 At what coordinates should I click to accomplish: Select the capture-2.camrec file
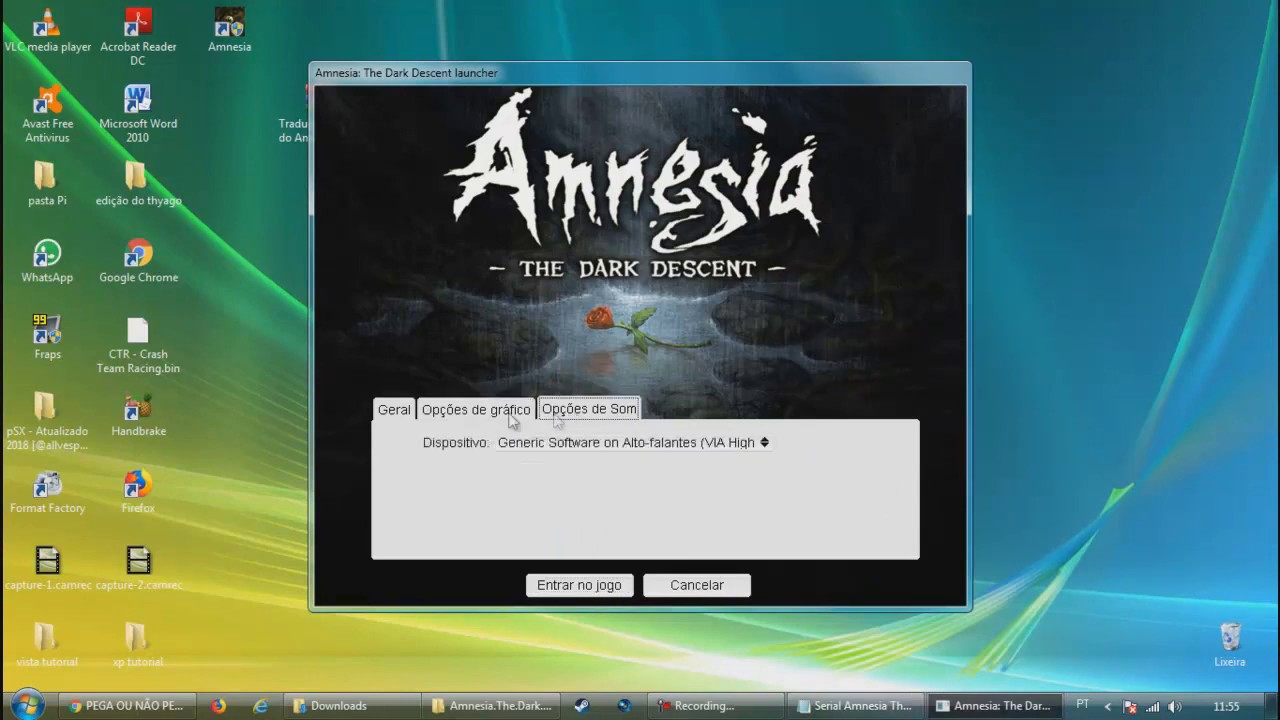click(138, 568)
